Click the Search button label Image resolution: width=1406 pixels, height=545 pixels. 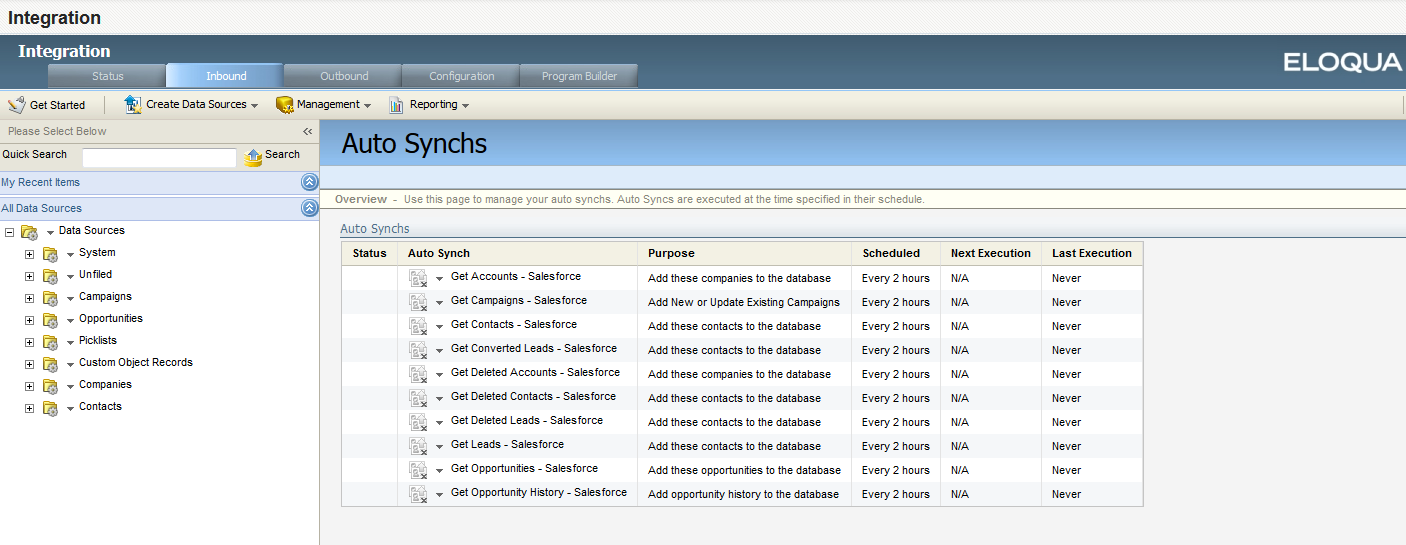click(x=282, y=154)
